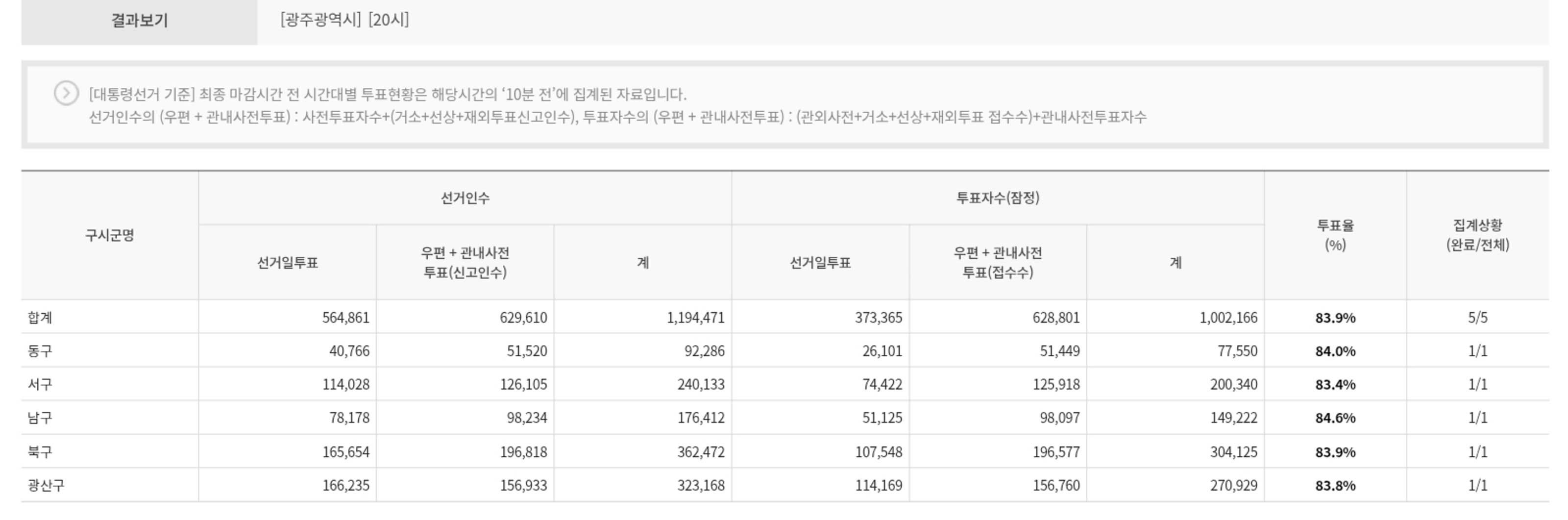Click the 선거인수 group header
The height and width of the screenshot is (520, 1568).
tap(465, 198)
